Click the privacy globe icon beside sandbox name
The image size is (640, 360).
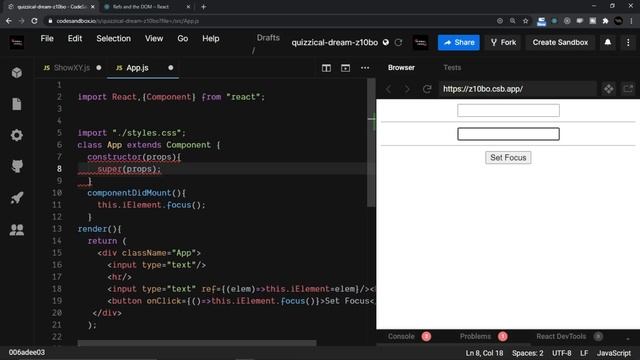[x=386, y=42]
